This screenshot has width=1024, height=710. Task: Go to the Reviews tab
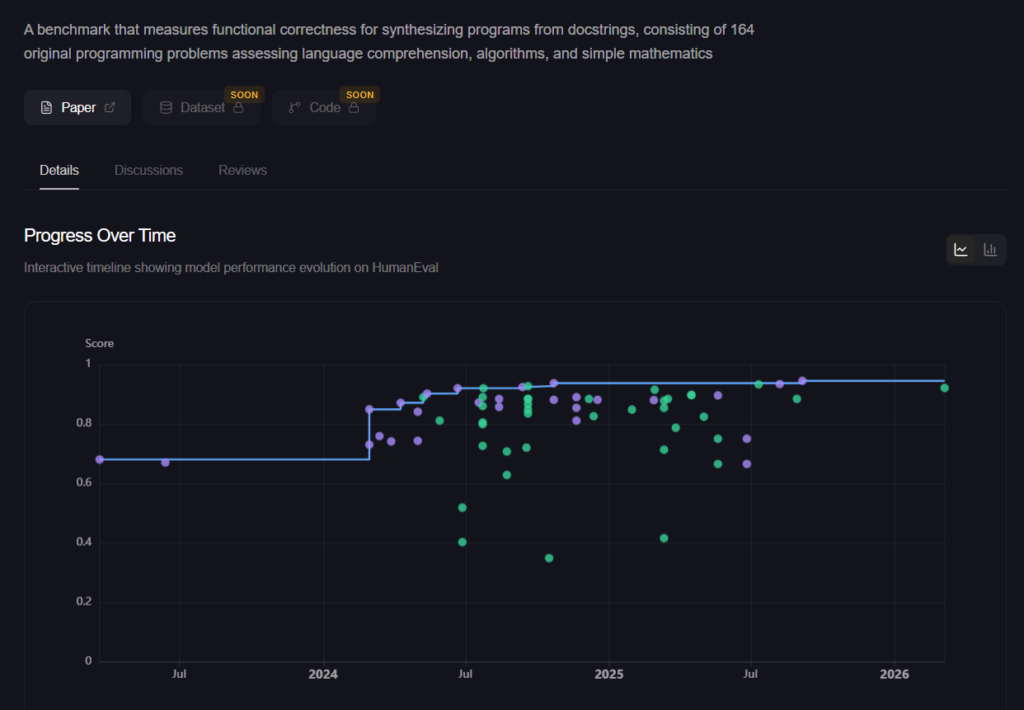coord(243,170)
